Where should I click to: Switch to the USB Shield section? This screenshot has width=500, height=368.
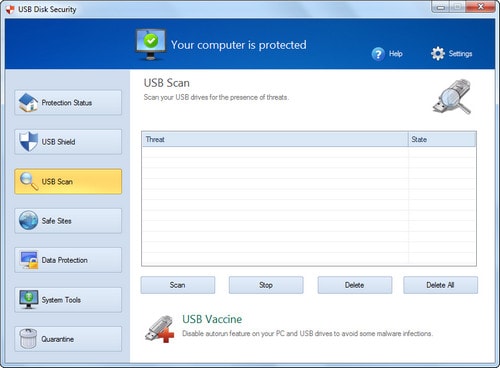(68, 142)
